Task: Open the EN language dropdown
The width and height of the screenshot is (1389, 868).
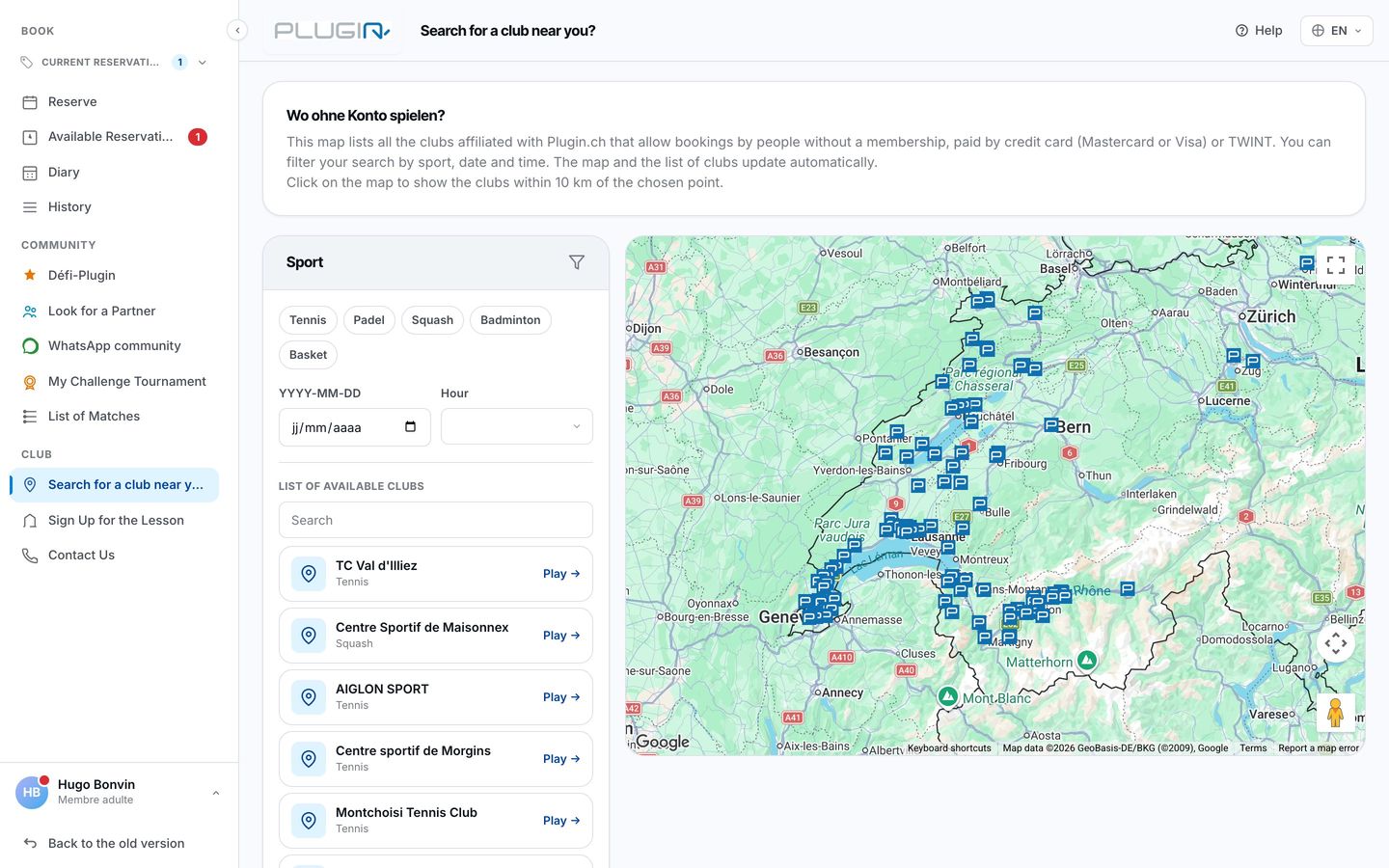Action: pos(1337,31)
